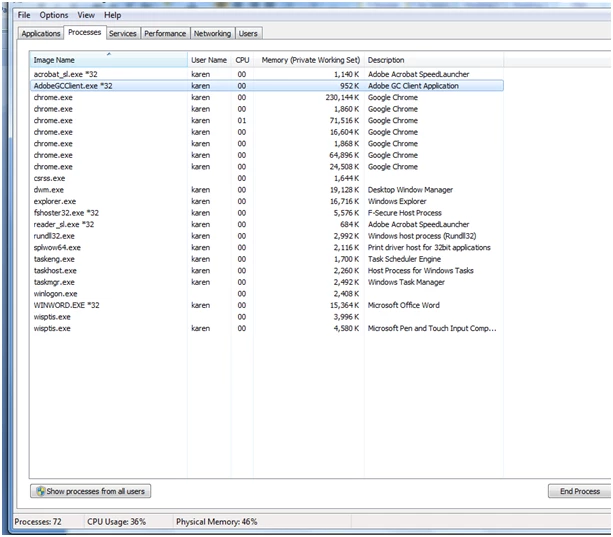Viewport: 613px width, 537px height.
Task: Click Show processes from all users button
Action: [x=91, y=491]
